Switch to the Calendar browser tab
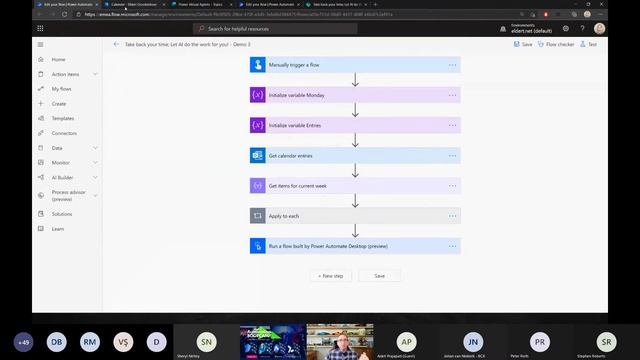Image resolution: width=640 pixels, height=360 pixels. 134,4
